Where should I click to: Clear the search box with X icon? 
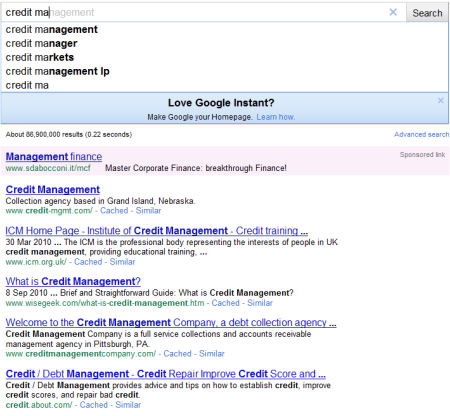(393, 12)
